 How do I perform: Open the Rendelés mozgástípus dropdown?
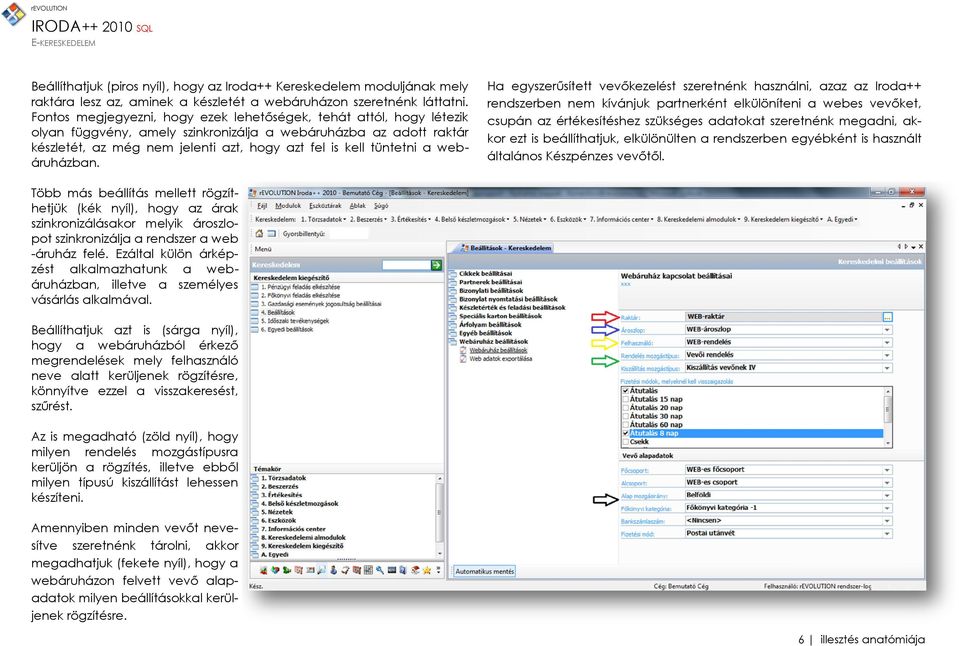(887, 355)
